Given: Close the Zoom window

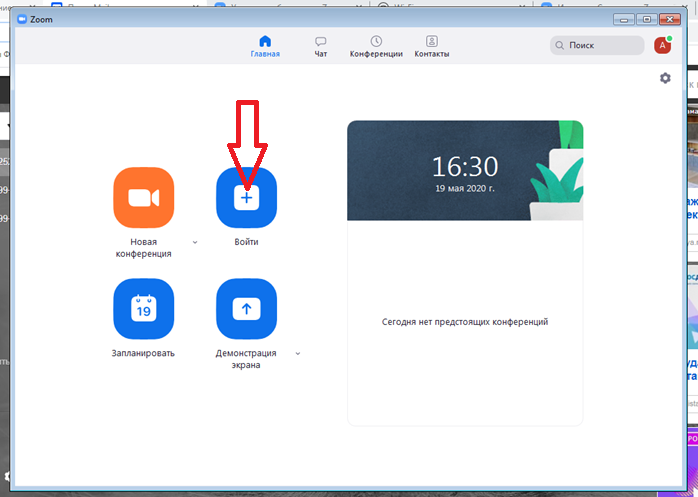Looking at the screenshot, I should pos(670,20).
